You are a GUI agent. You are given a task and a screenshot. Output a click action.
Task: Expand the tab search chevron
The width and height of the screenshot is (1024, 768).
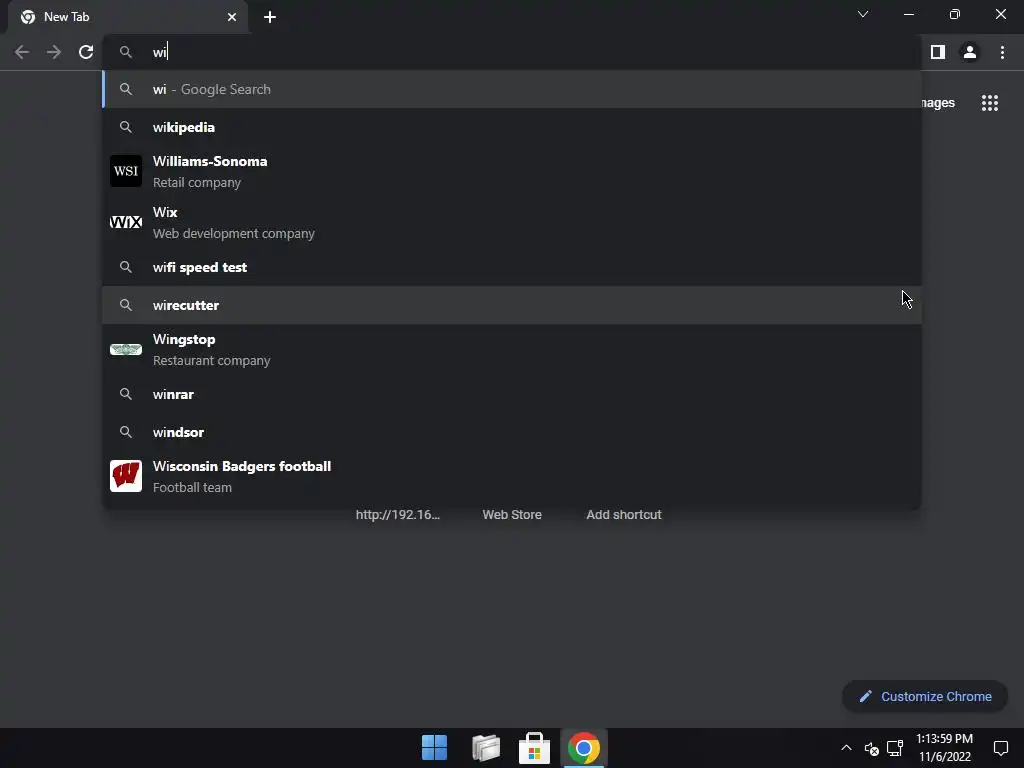tap(863, 14)
